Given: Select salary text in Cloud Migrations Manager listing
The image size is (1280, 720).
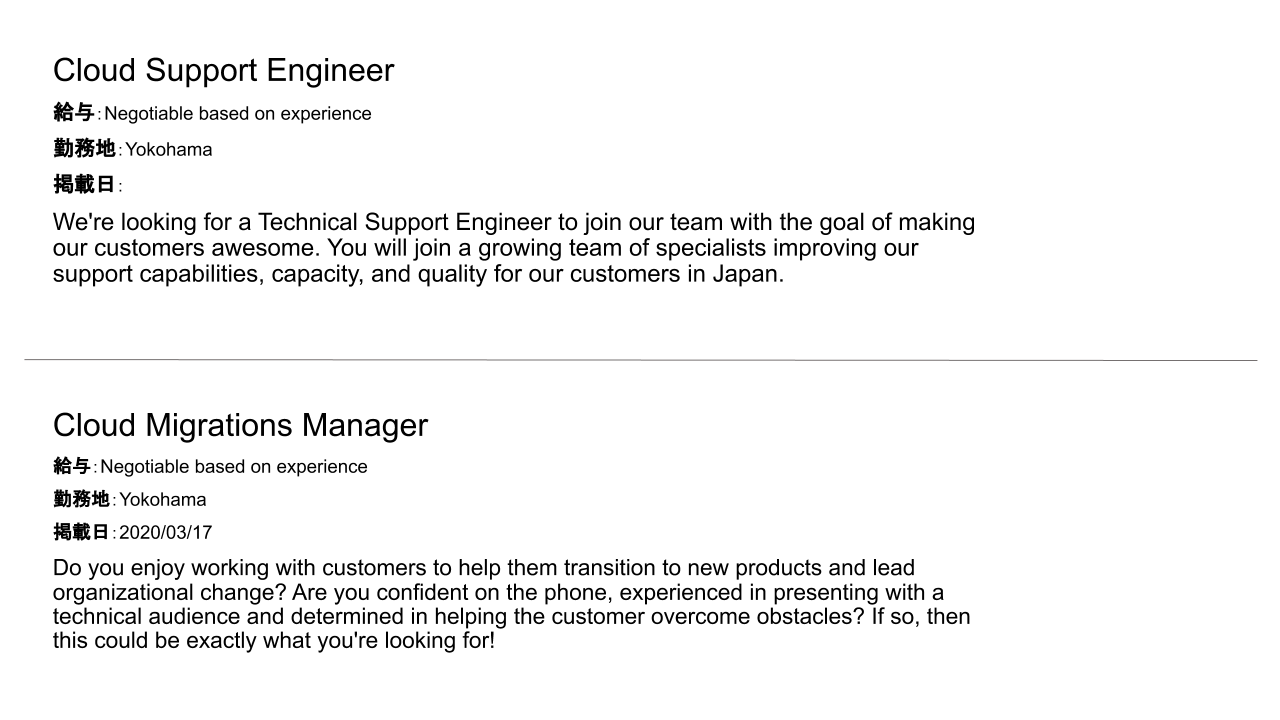Looking at the screenshot, I should click(x=234, y=467).
